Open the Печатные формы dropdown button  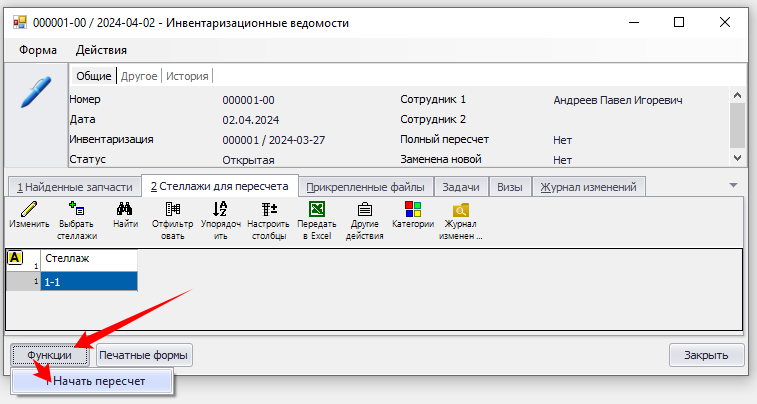[x=144, y=355]
